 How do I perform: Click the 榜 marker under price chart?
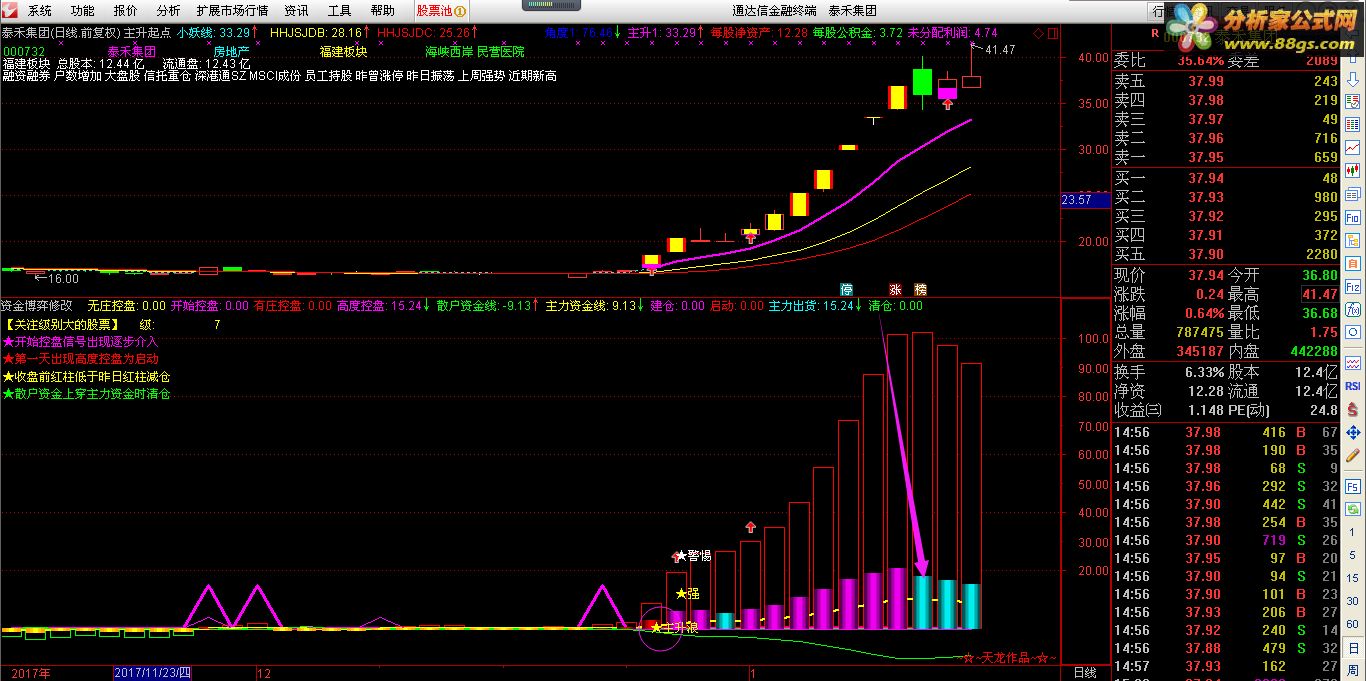pos(920,289)
